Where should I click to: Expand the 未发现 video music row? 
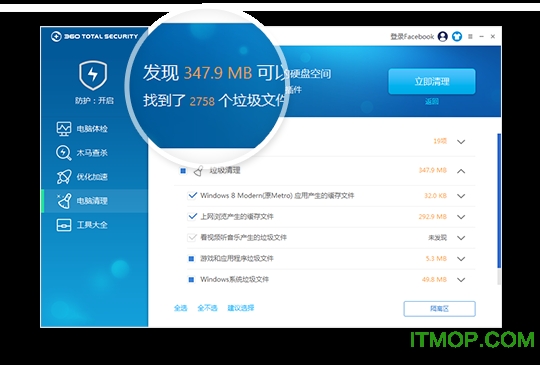[461, 238]
